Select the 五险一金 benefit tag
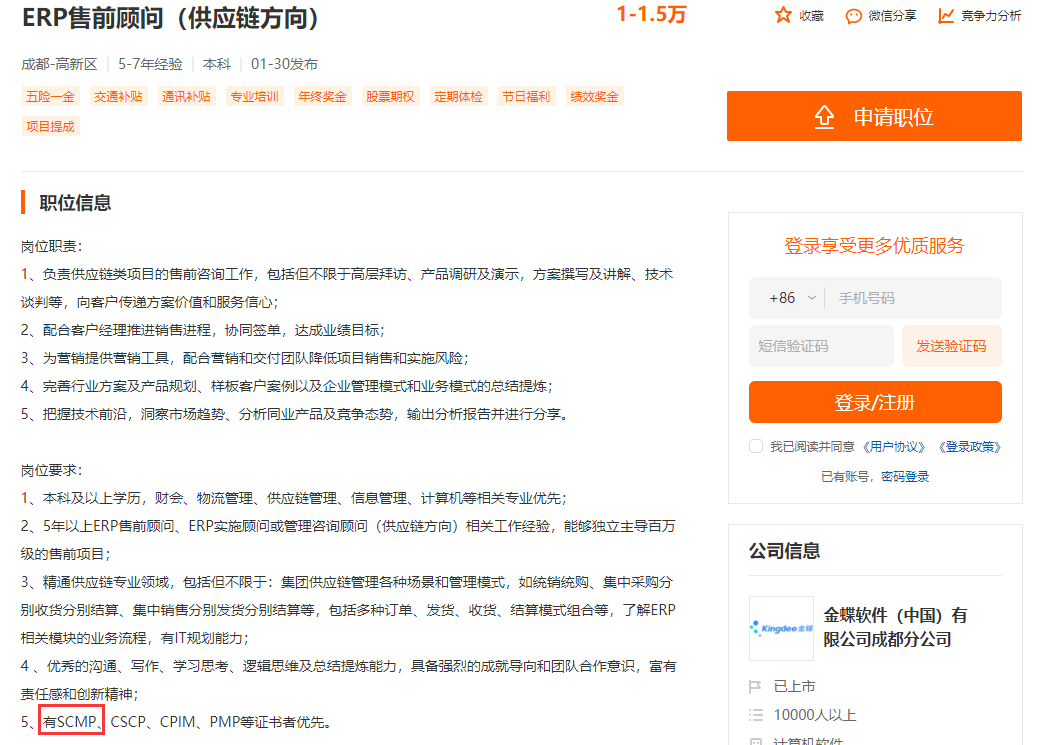Screen dimensions: 1059x745 (x=50, y=95)
